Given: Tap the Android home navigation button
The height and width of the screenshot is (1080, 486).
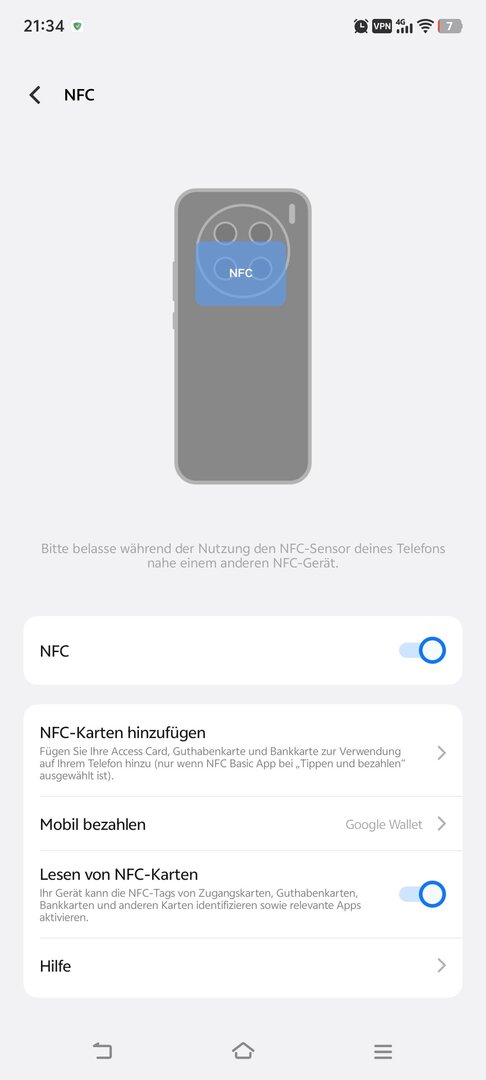Looking at the screenshot, I should pyautogui.click(x=243, y=1050).
